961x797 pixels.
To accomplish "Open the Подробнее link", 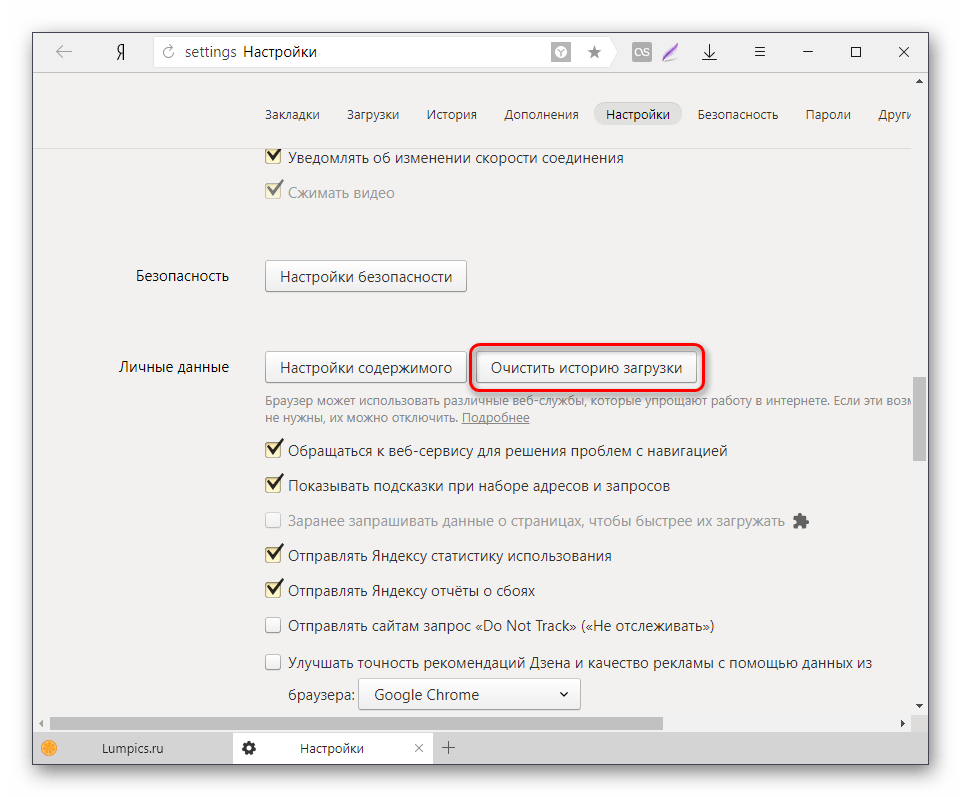I will click(495, 418).
